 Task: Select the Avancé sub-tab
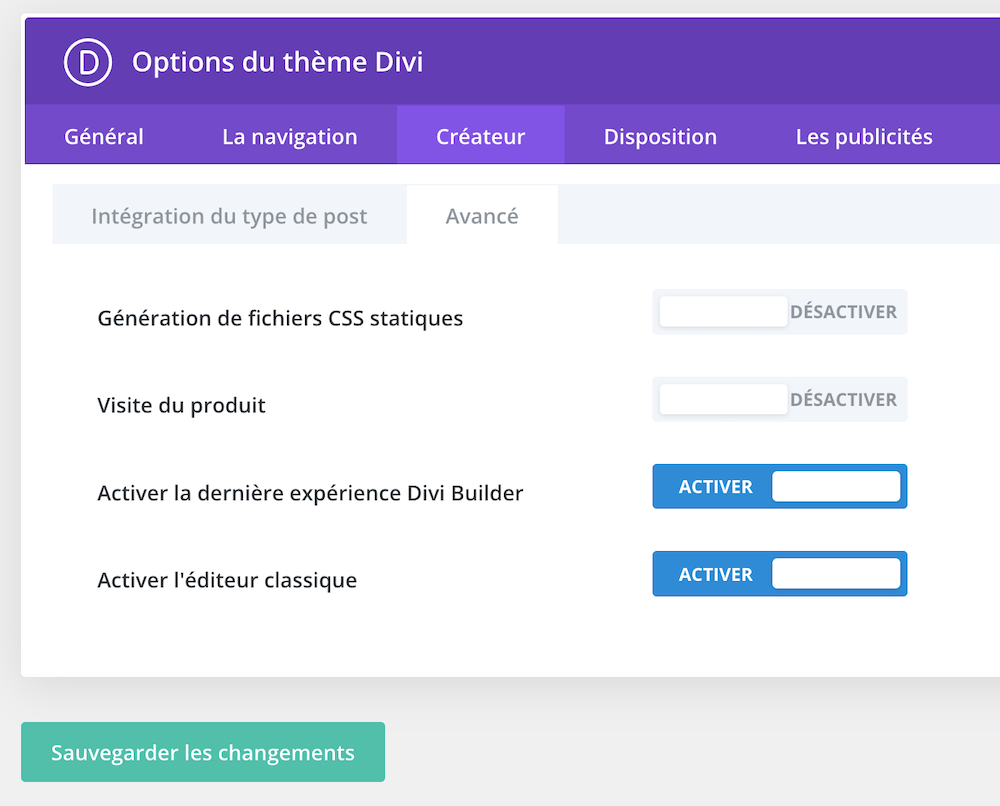coord(482,216)
